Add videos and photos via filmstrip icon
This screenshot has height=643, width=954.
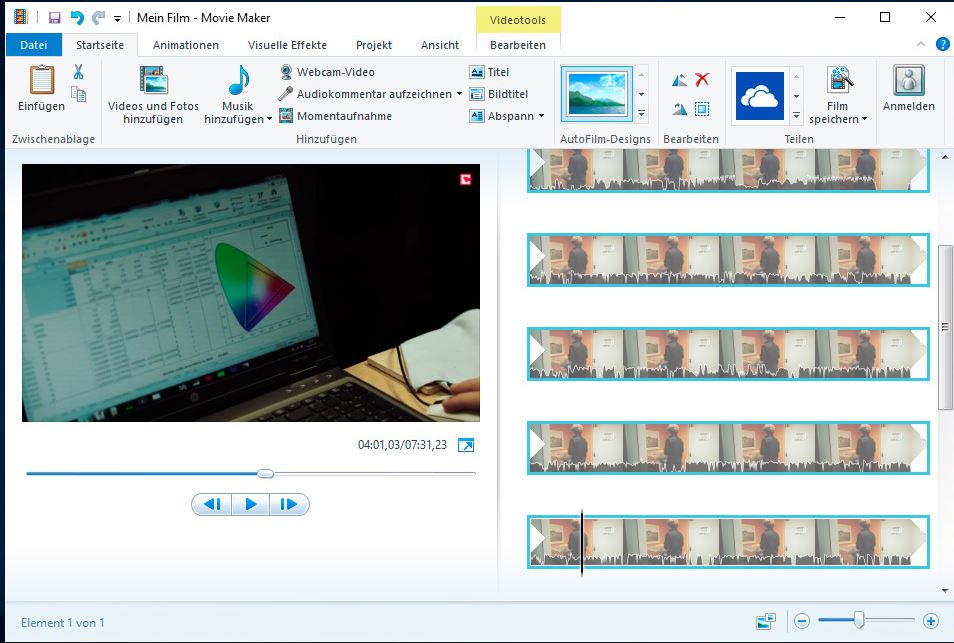click(153, 80)
